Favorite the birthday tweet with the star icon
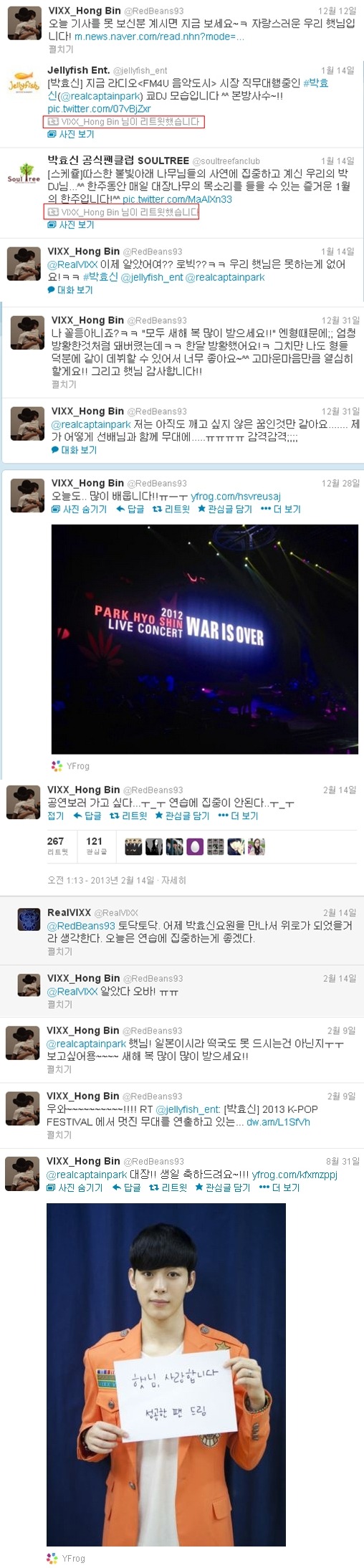364x1568 pixels. 223,1187
